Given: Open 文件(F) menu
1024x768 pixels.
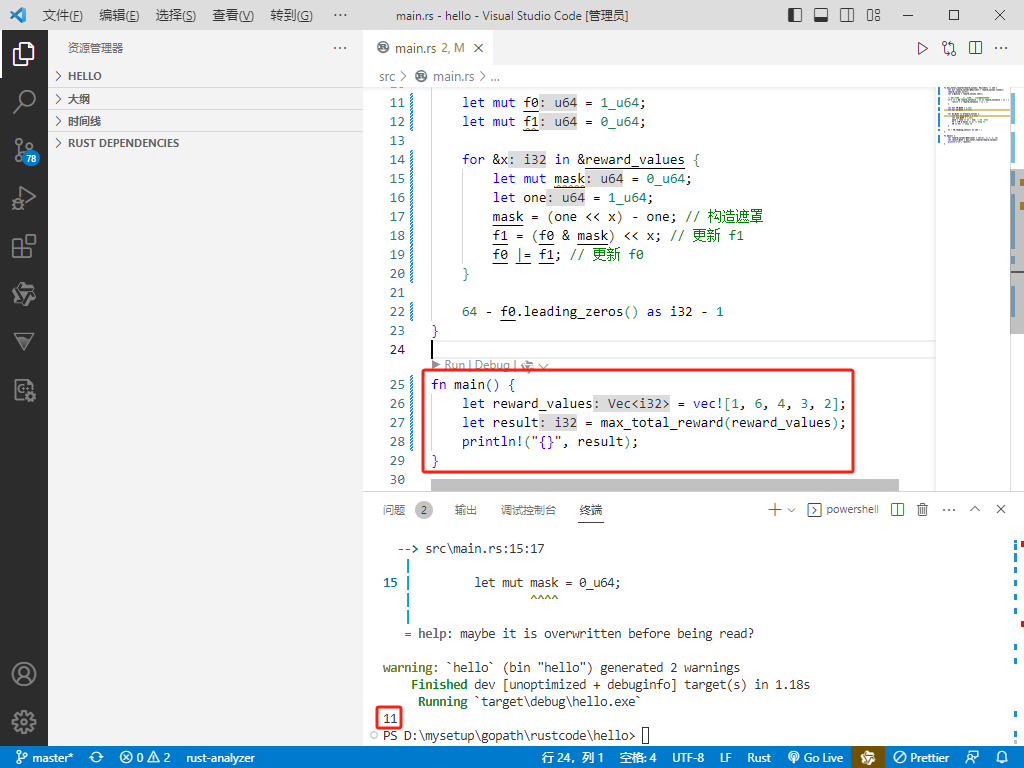Looking at the screenshot, I should click(x=63, y=15).
